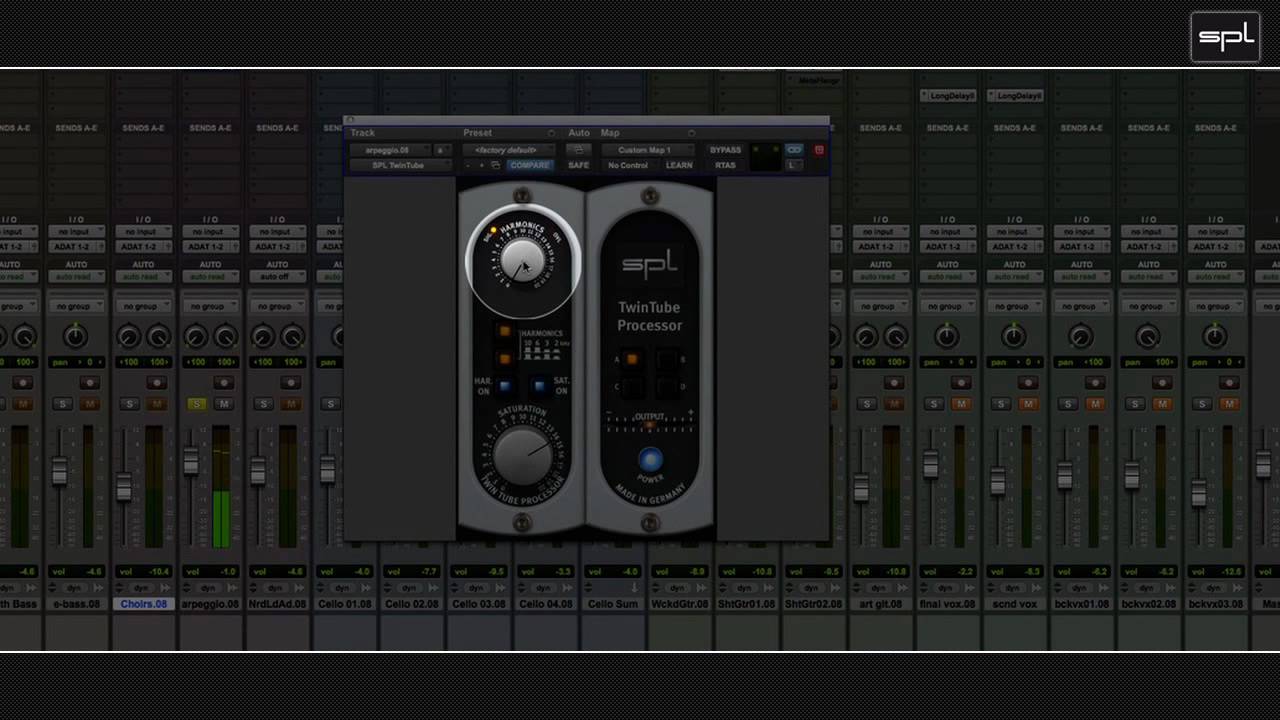Click the L channel selector button

tap(792, 165)
